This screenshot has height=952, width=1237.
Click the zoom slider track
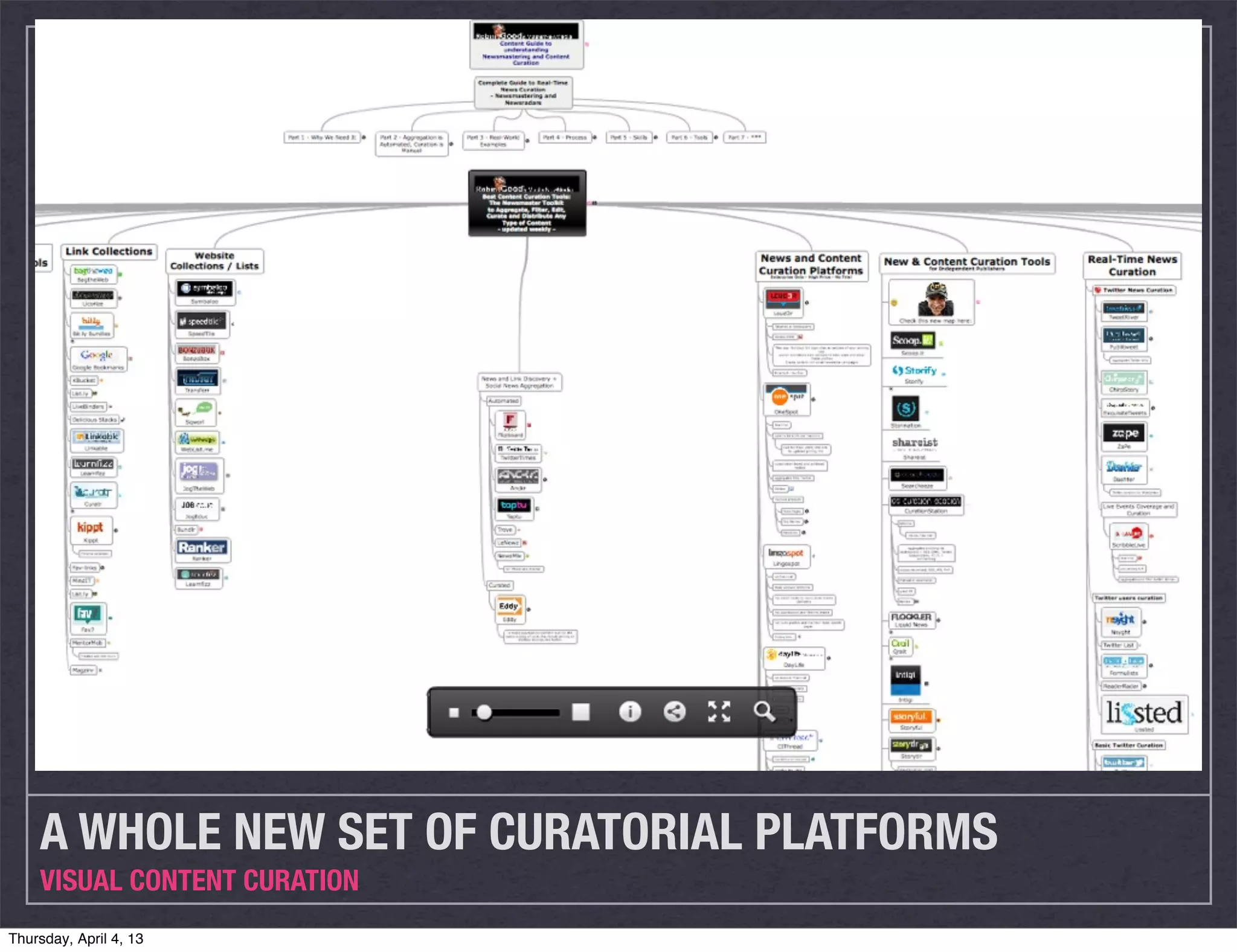(517, 713)
